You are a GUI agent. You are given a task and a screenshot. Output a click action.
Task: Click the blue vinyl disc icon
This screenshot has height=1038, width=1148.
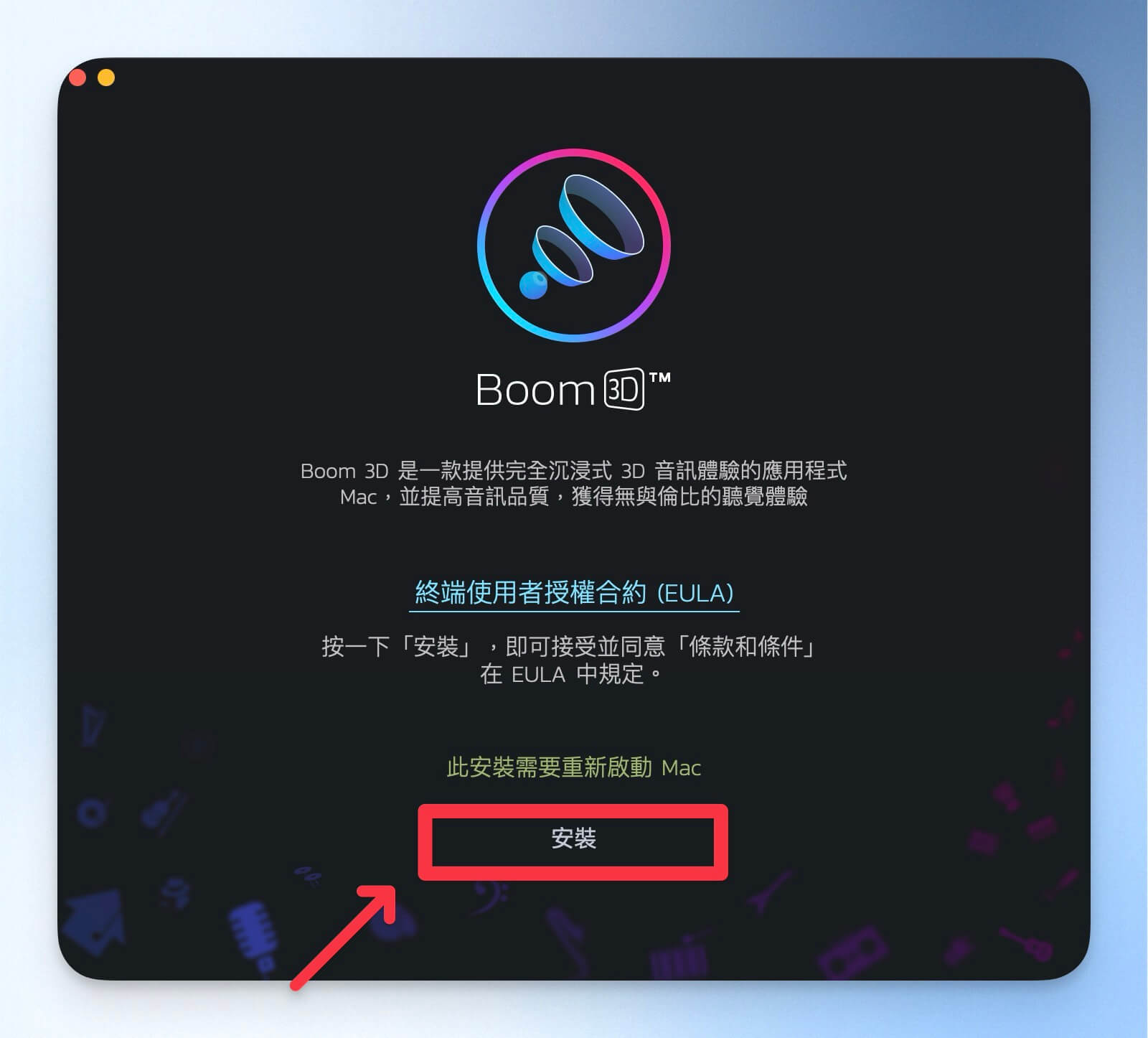point(92,813)
